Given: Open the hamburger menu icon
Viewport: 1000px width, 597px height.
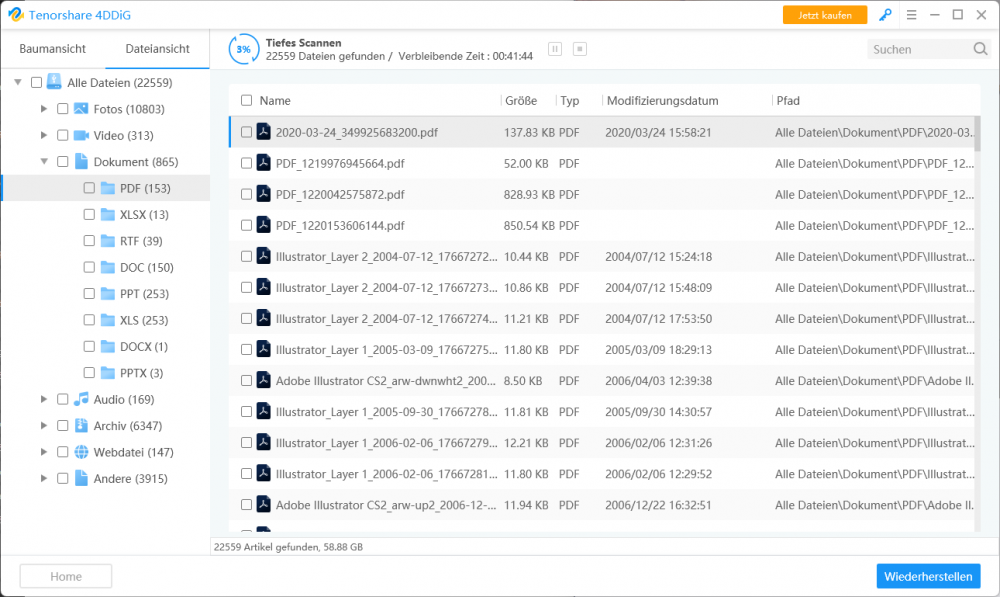Looking at the screenshot, I should point(911,15).
